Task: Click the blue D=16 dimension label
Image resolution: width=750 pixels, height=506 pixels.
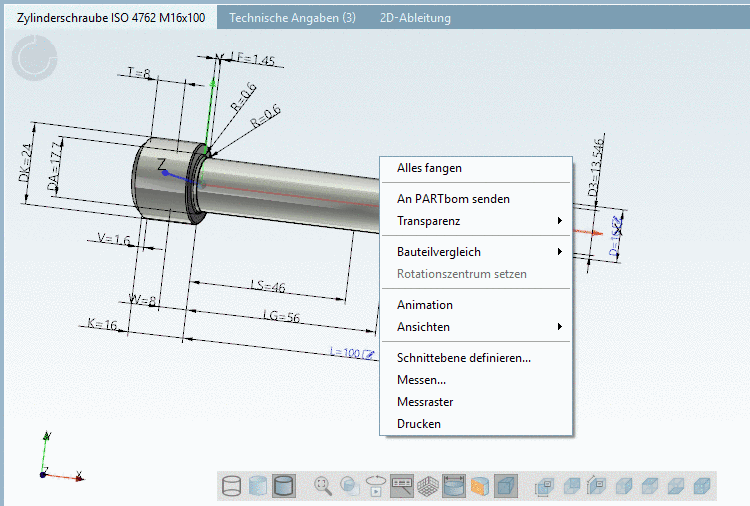Action: (615, 237)
